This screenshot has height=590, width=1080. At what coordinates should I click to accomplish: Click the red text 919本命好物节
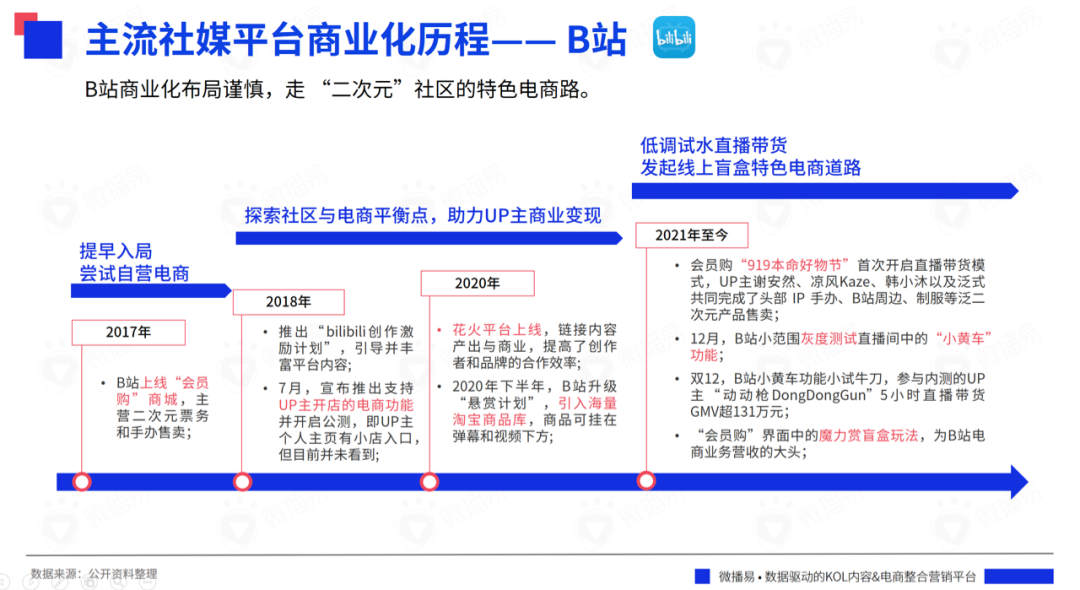click(795, 265)
